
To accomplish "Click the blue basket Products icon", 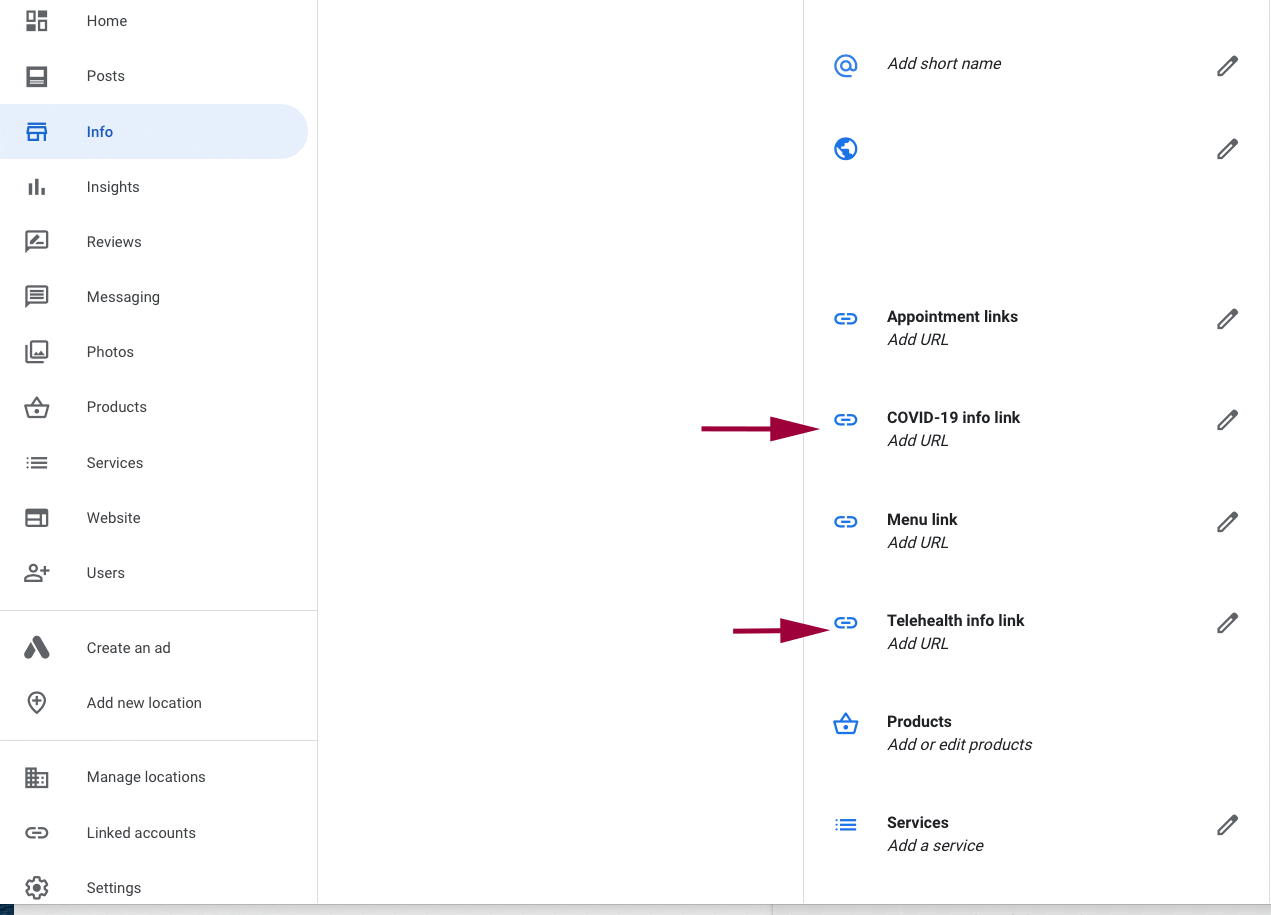I will (x=846, y=724).
